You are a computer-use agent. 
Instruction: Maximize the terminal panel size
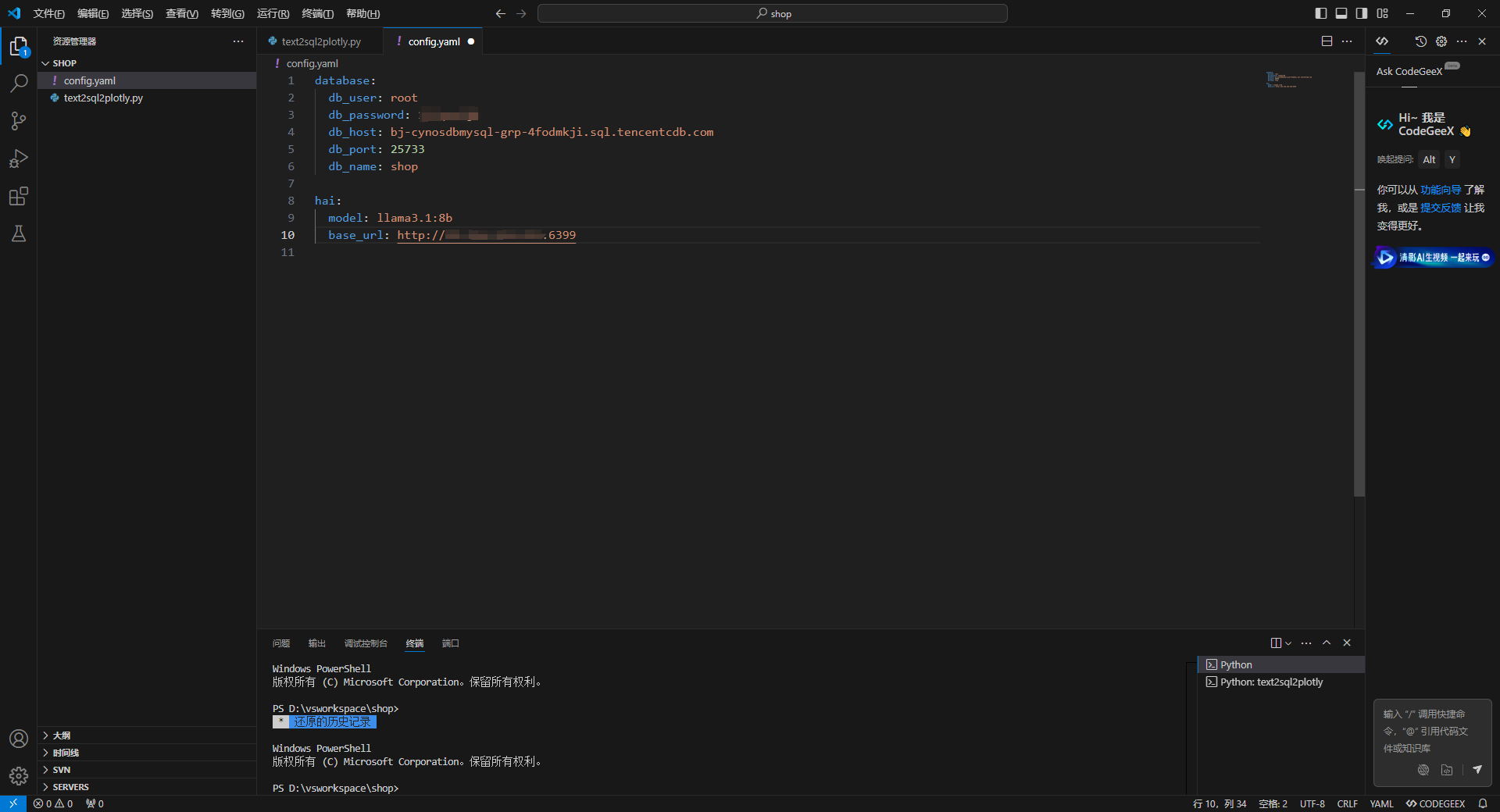click(1327, 643)
